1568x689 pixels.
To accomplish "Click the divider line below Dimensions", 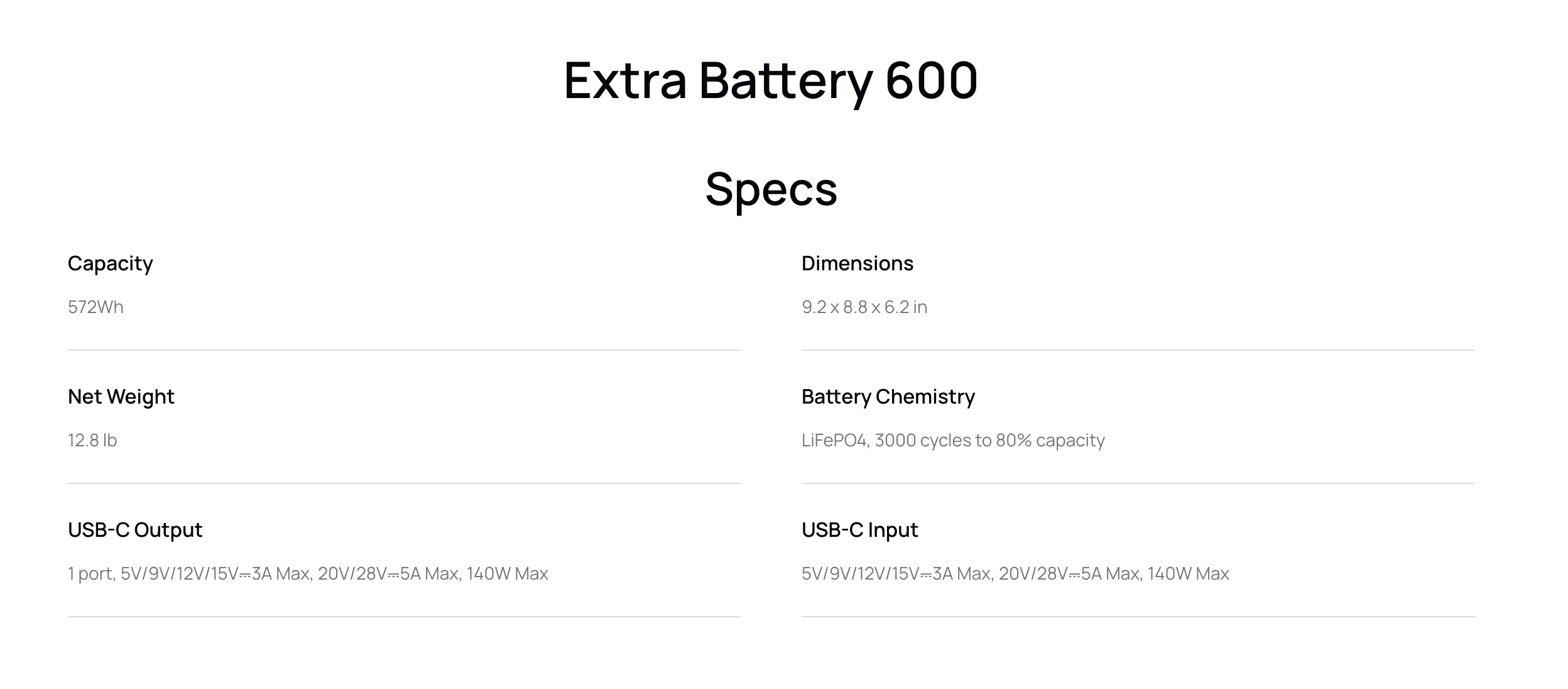I will (1138, 350).
